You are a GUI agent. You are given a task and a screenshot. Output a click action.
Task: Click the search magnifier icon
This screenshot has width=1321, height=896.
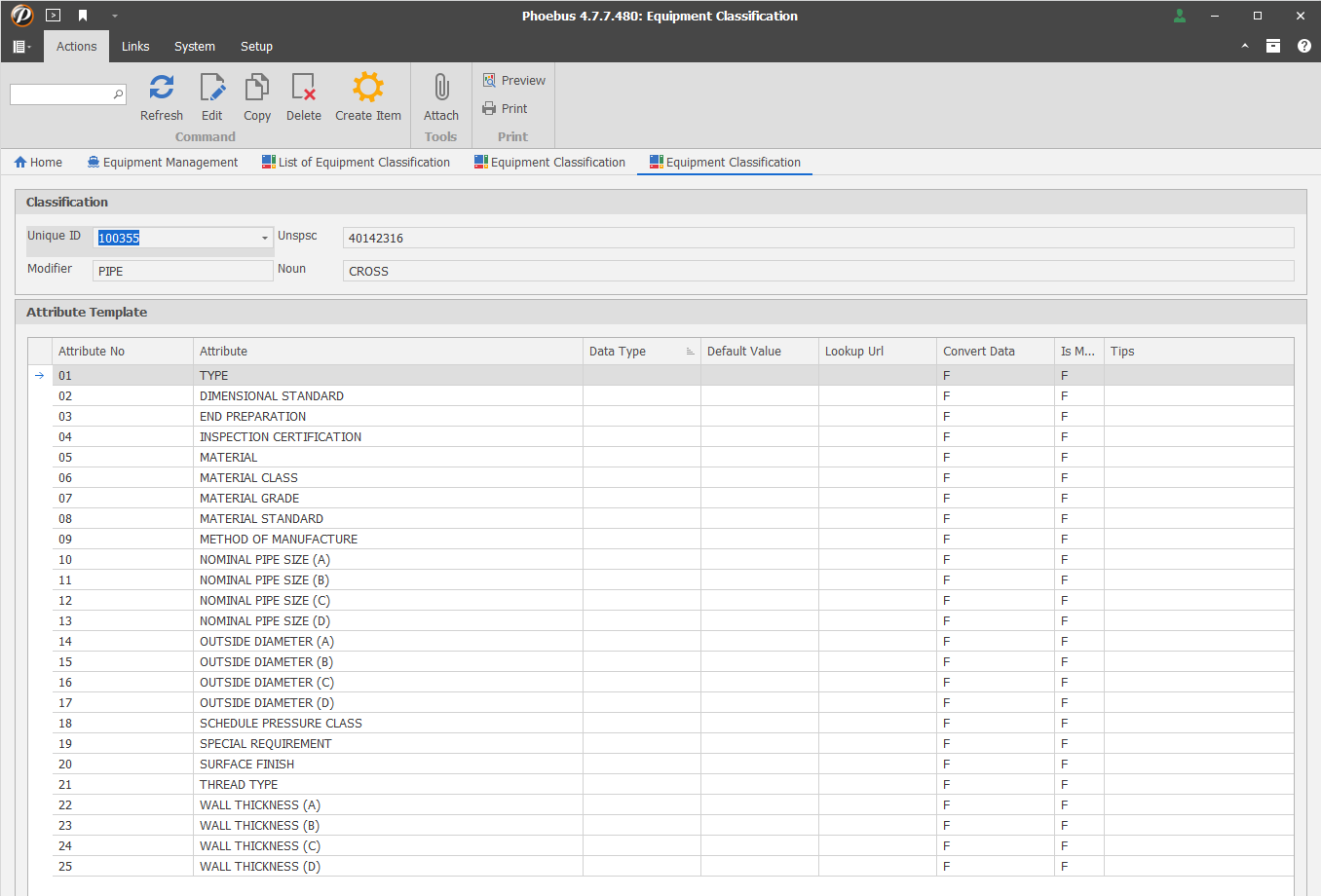[x=119, y=94]
